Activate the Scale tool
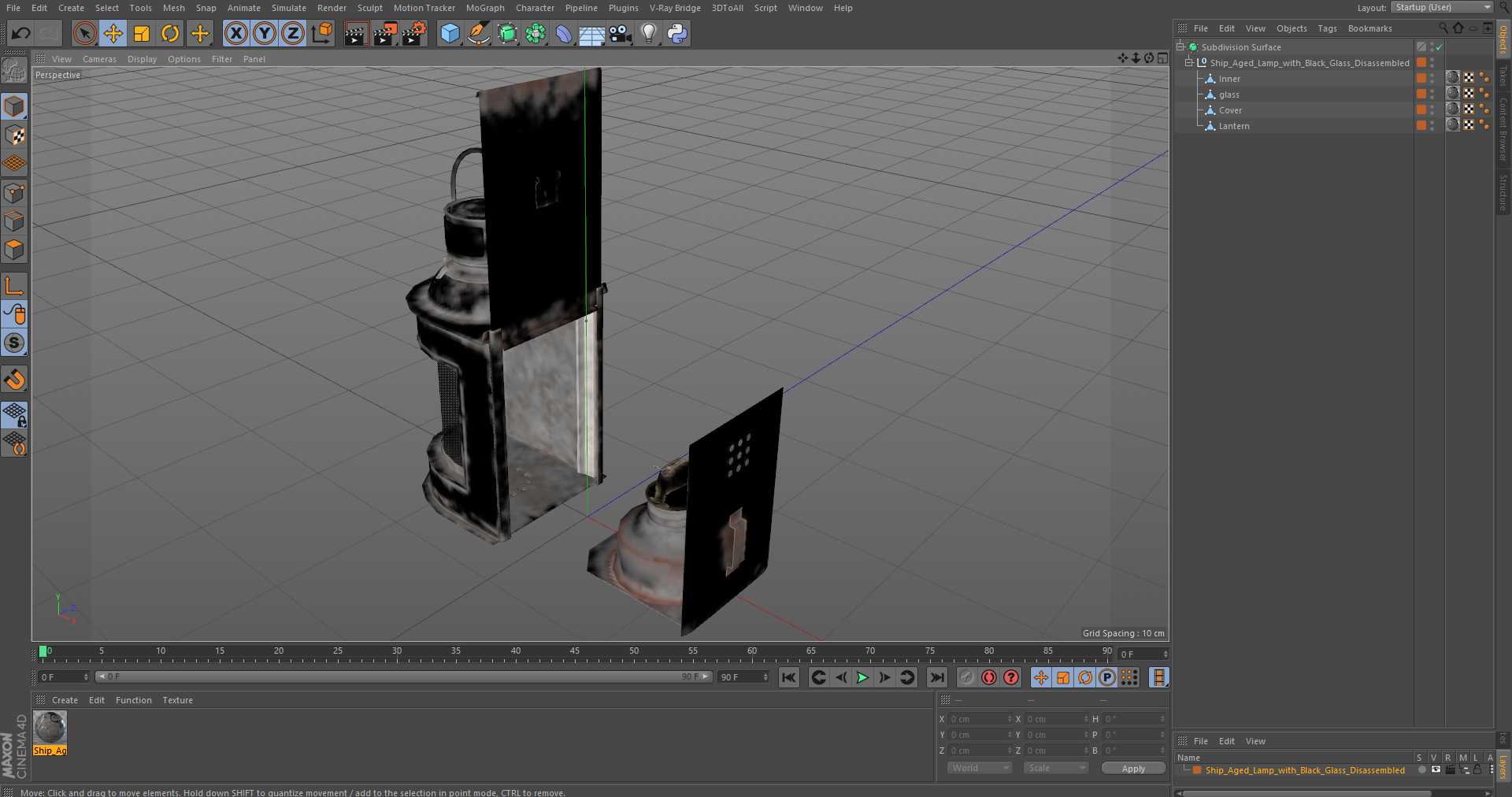 [142, 33]
